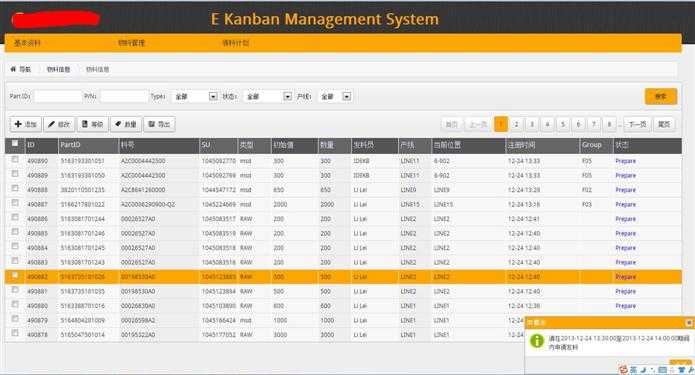Check the box for highlighted row 490882
695x375 pixels.
15,276
